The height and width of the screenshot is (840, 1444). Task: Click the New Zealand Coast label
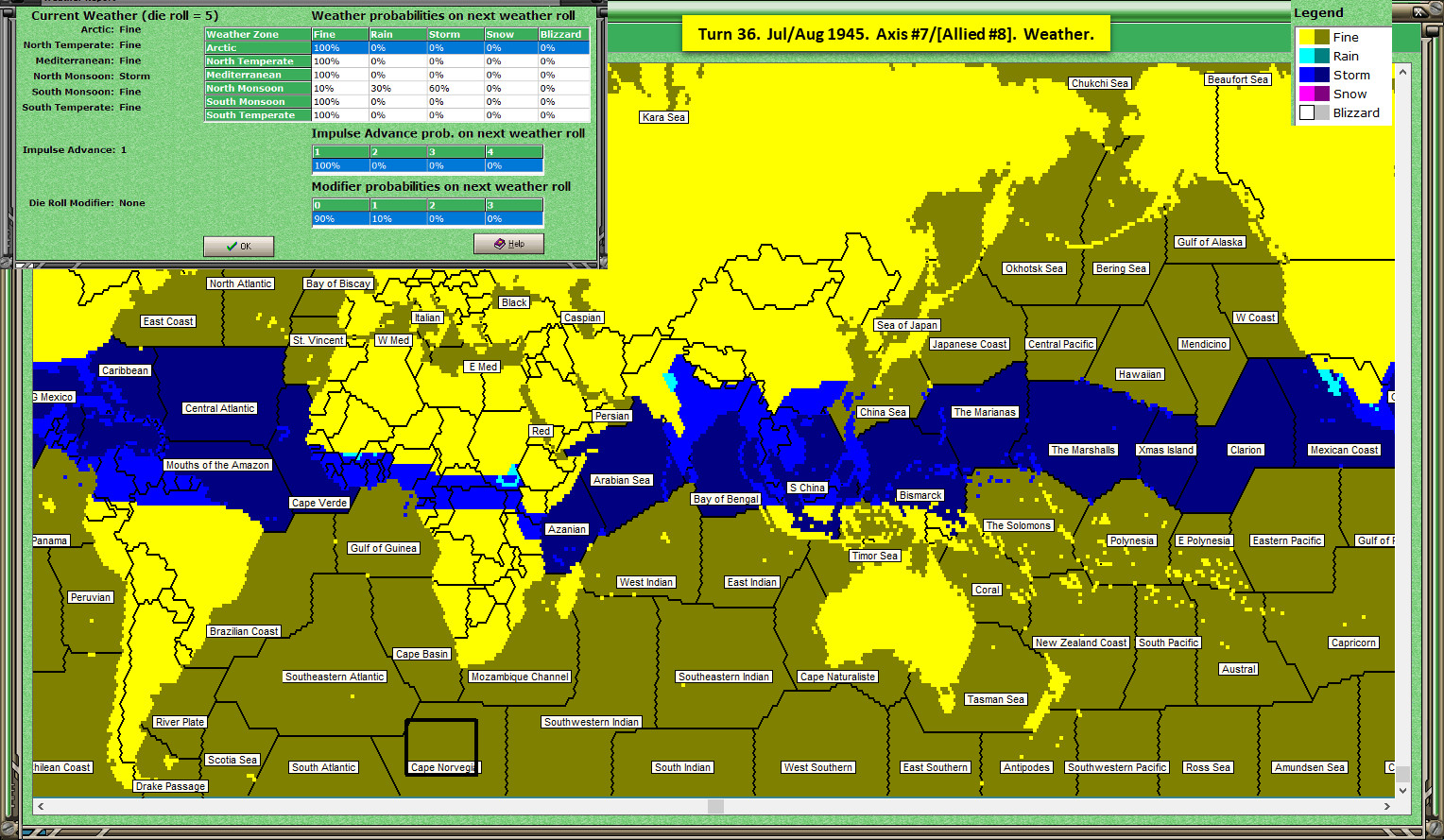(x=1081, y=643)
